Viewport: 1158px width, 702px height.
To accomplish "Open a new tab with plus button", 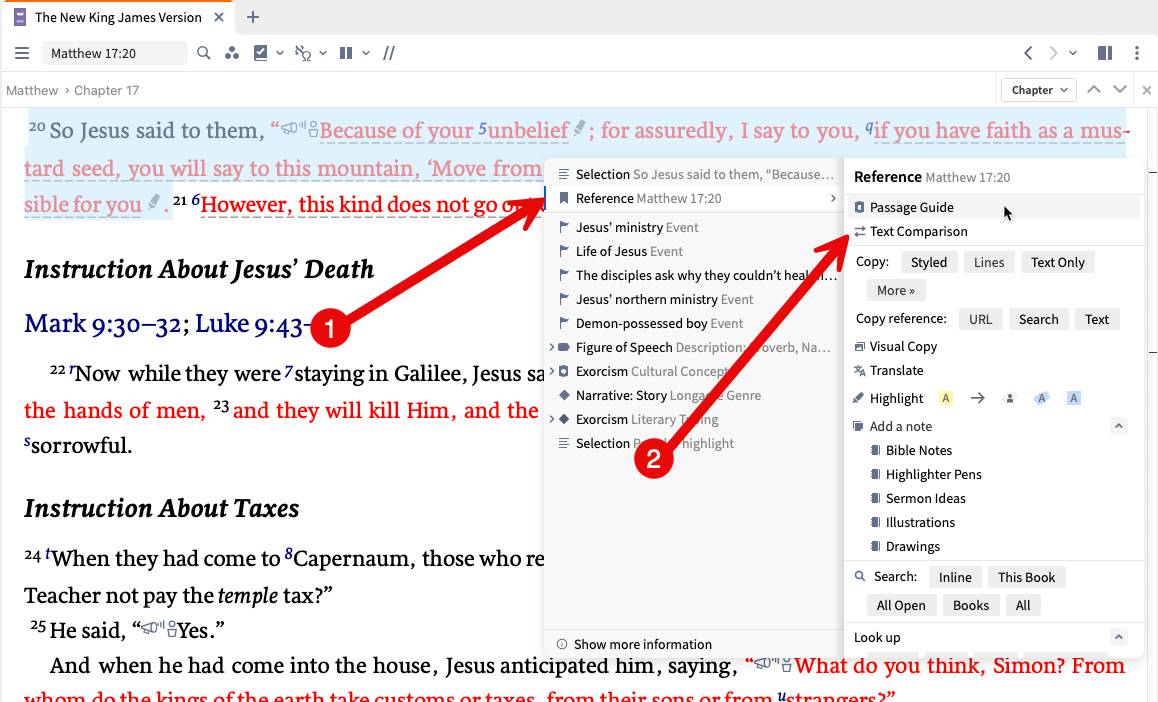I will tap(253, 17).
